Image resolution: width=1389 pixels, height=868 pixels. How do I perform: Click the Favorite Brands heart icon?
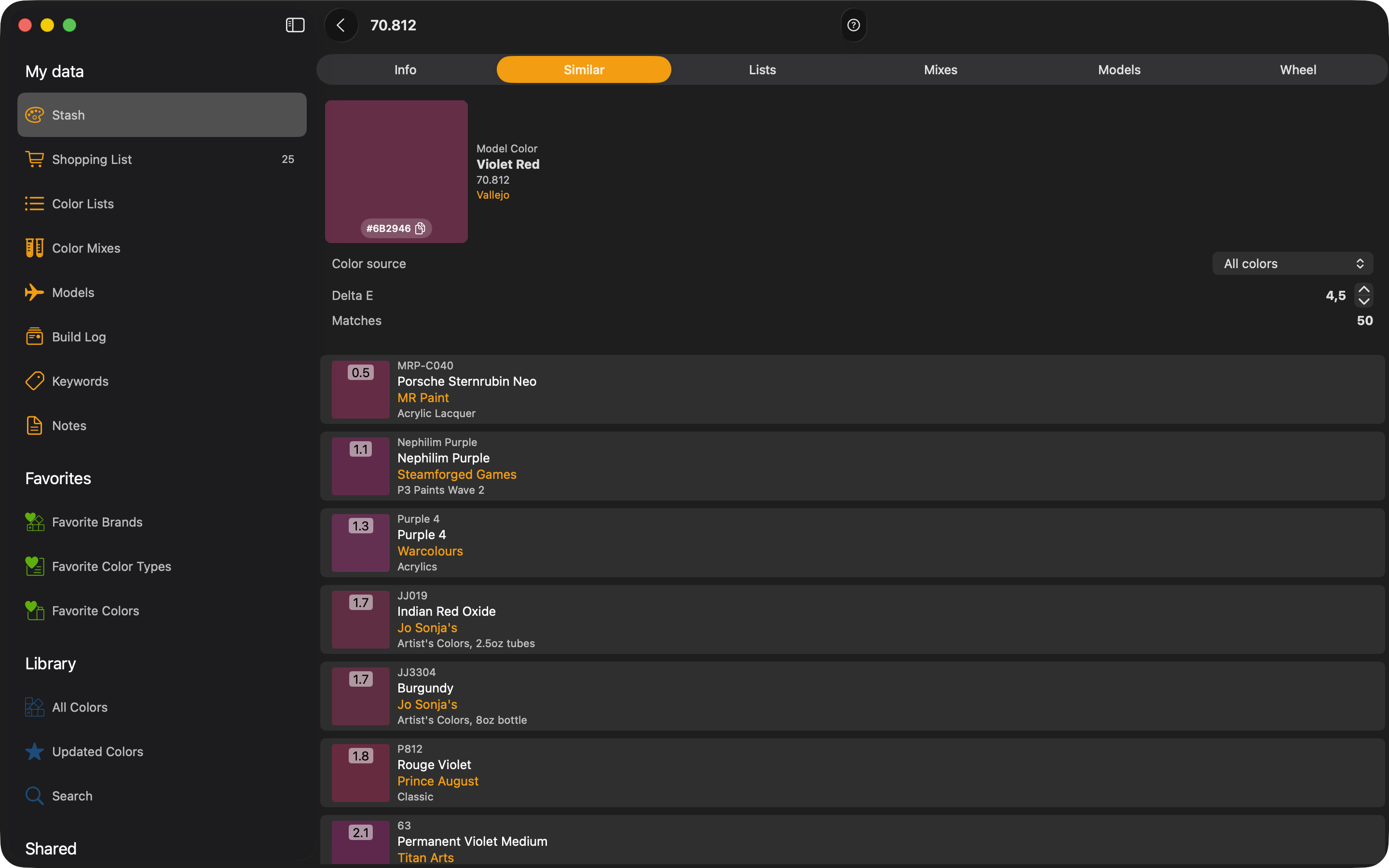tap(34, 522)
